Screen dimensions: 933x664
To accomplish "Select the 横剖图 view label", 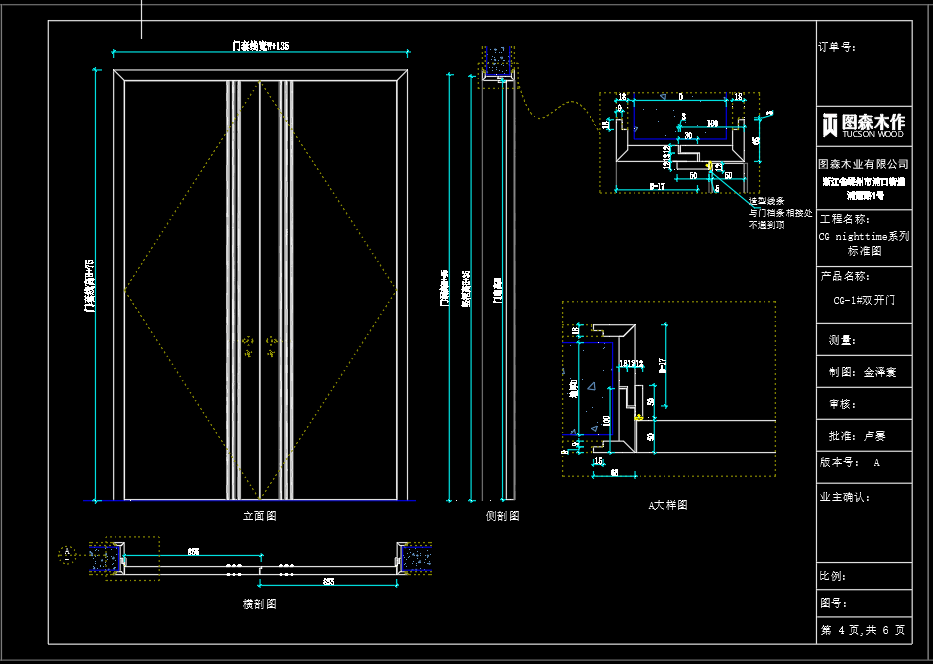I will point(259,604).
